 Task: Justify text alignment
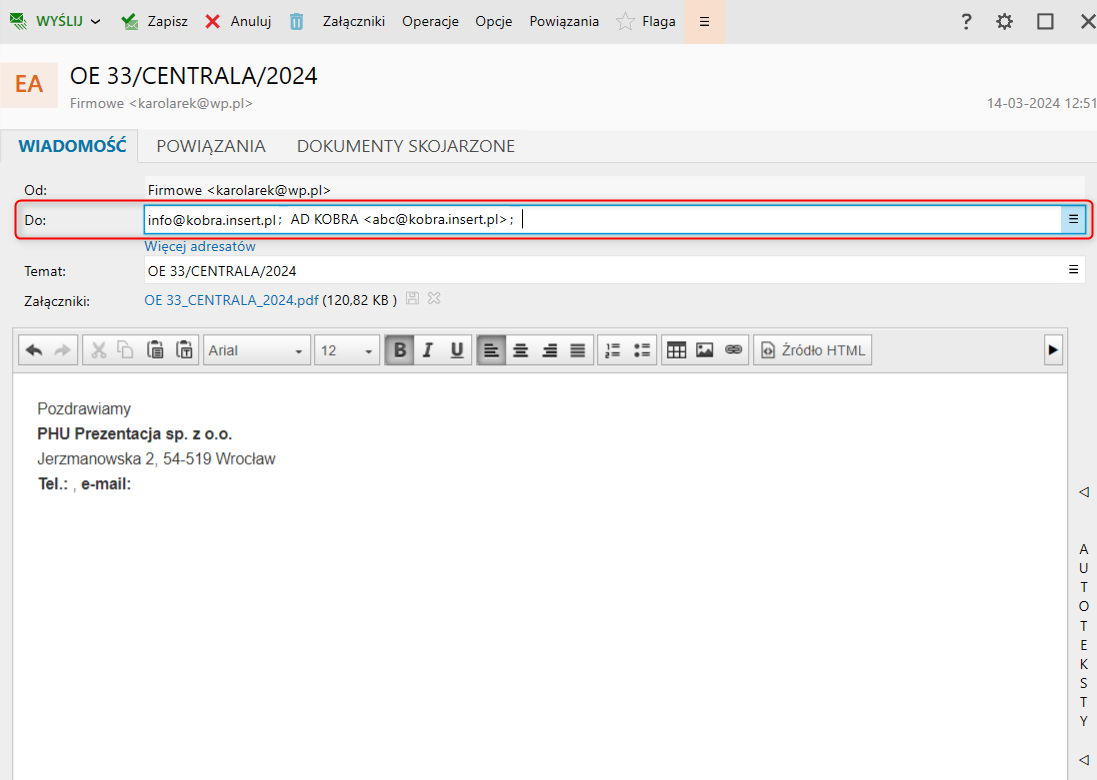[578, 350]
